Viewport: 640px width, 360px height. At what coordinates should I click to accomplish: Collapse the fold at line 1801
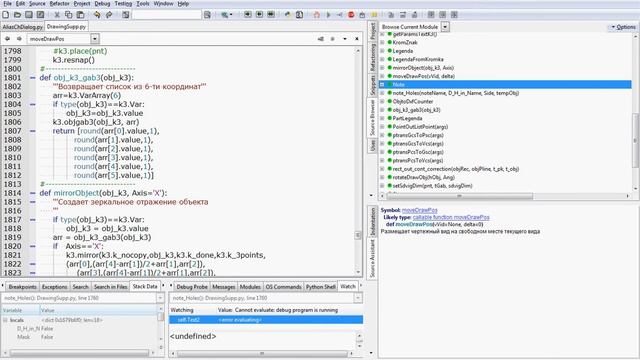[x=33, y=78]
